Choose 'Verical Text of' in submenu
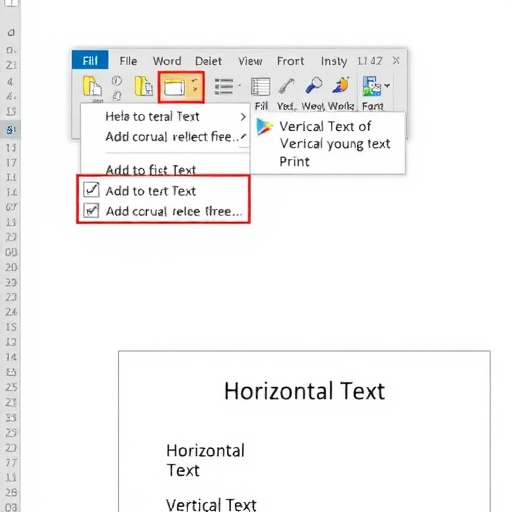512x512 pixels. 325,127
